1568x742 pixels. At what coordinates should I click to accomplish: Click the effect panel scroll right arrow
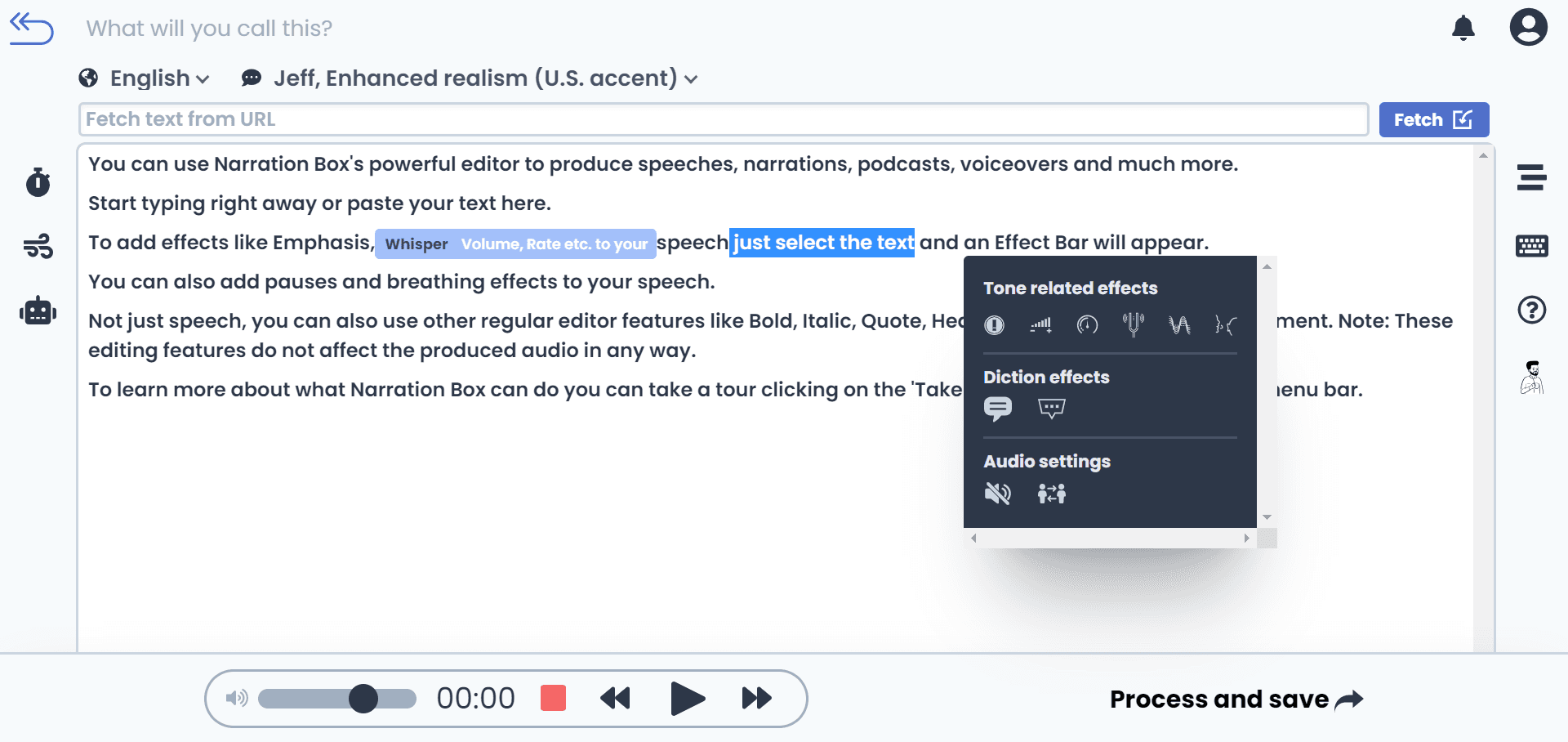point(1246,539)
